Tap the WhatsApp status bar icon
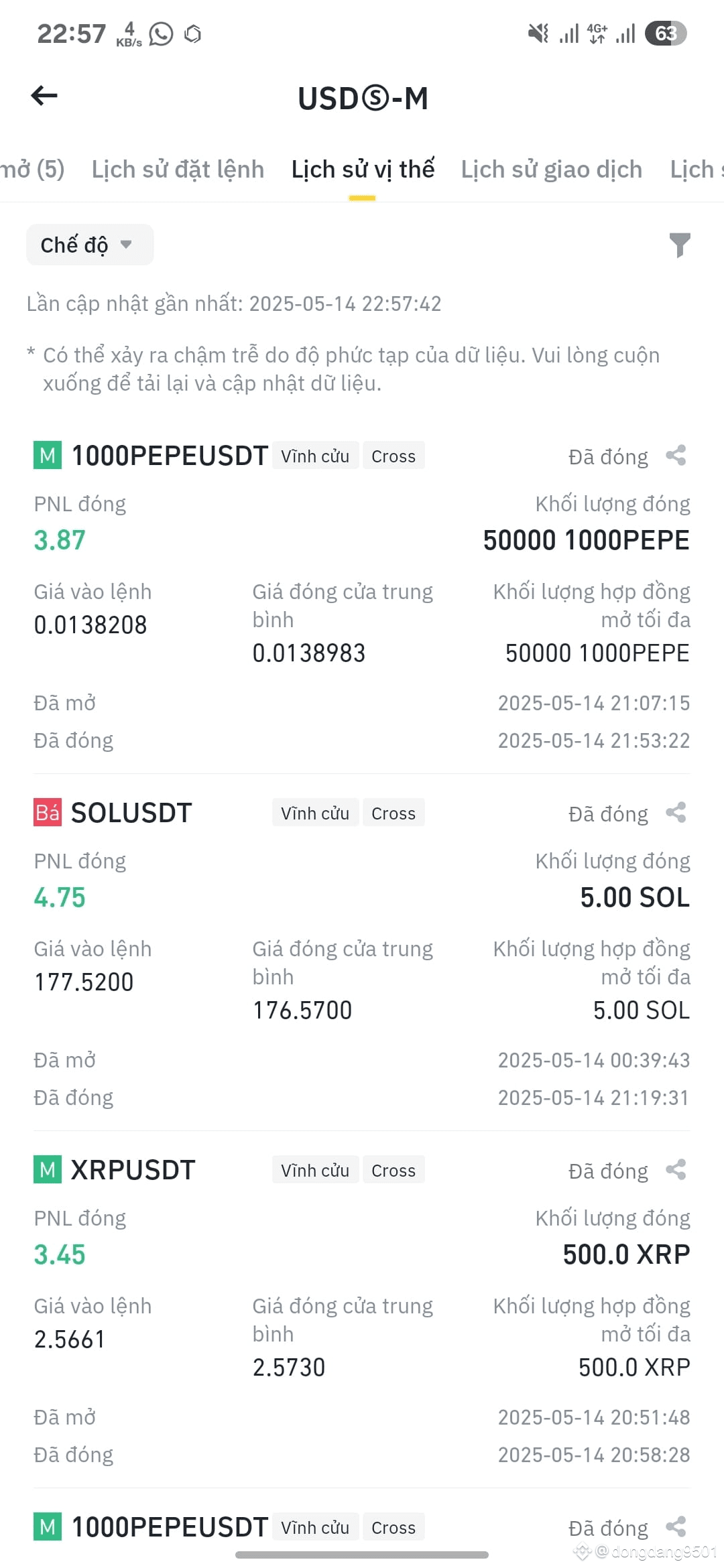 pyautogui.click(x=161, y=34)
